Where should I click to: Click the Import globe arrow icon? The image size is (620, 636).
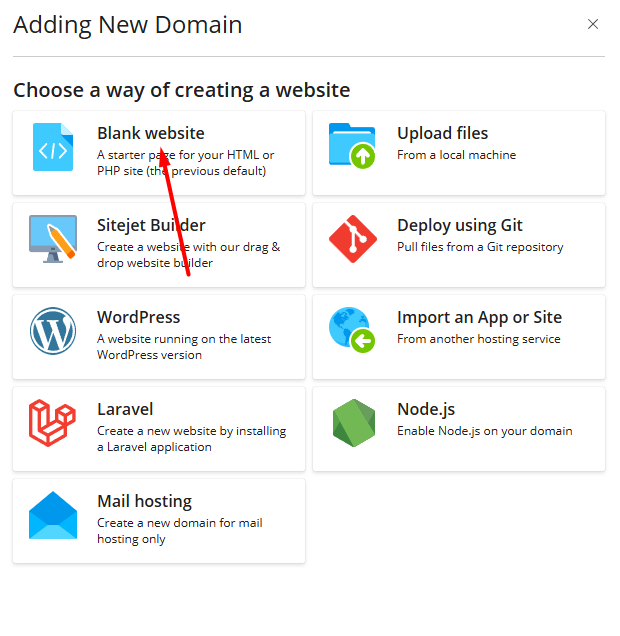(x=352, y=330)
